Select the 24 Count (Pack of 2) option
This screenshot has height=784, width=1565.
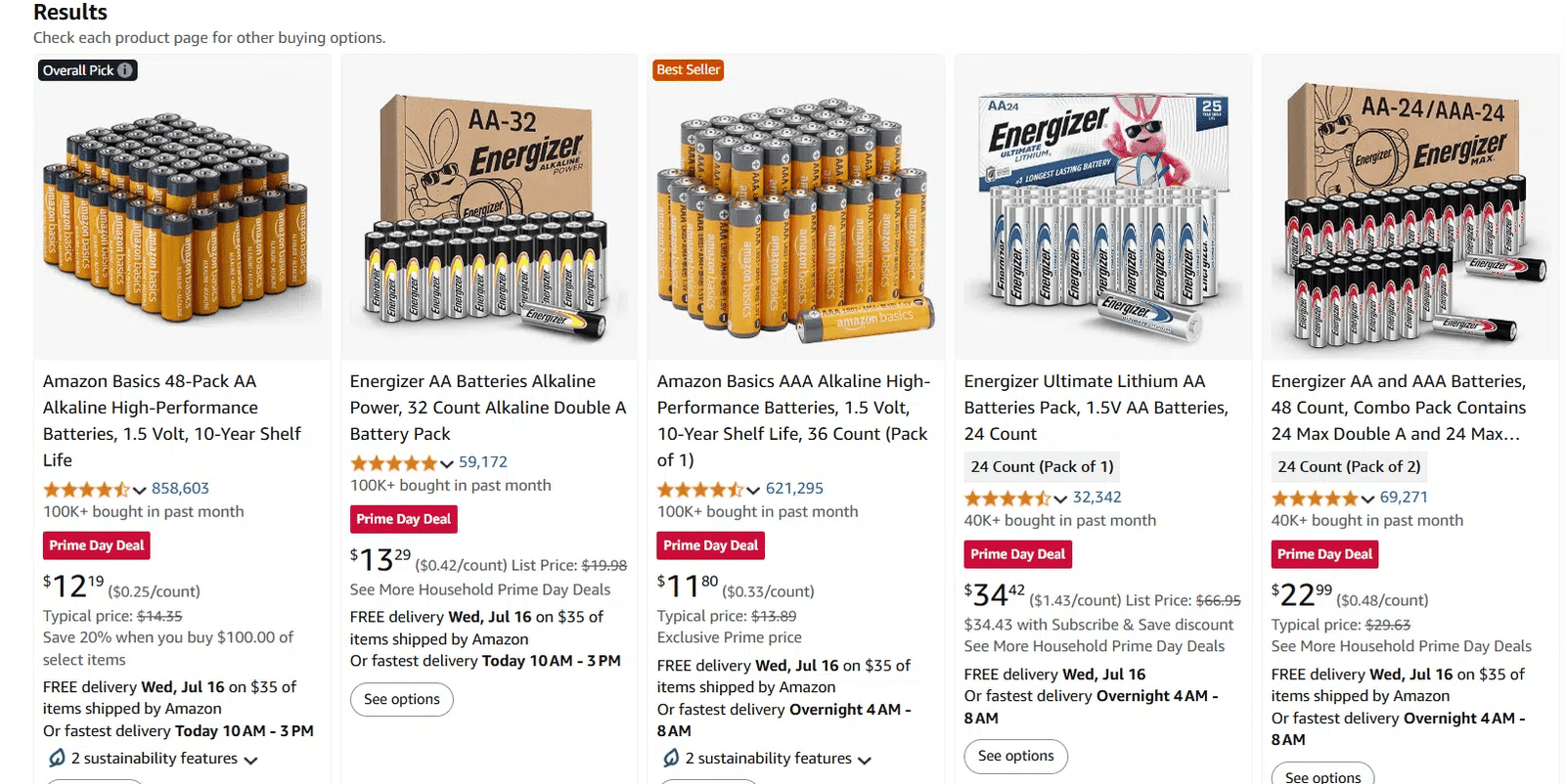pyautogui.click(x=1349, y=466)
